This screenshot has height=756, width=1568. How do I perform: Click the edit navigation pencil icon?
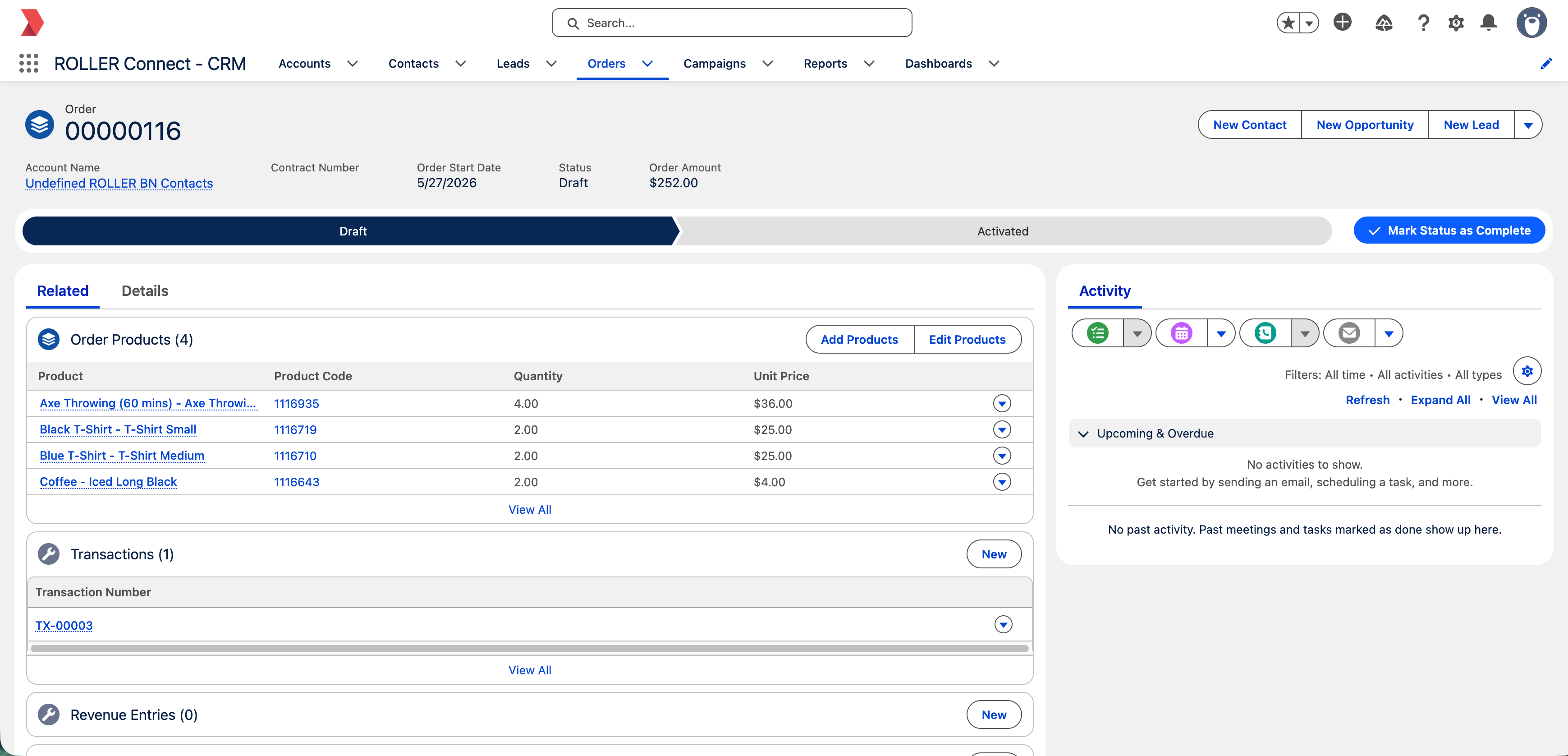coord(1546,63)
